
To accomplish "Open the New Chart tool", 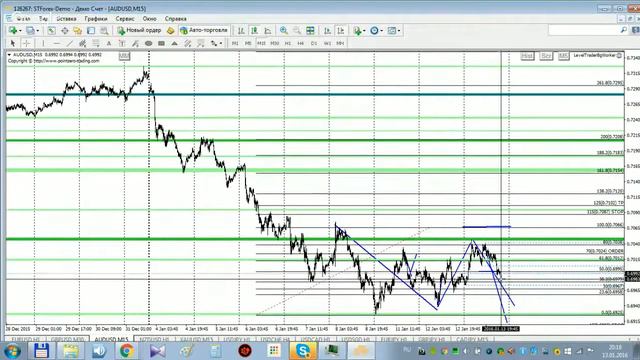I will click(13, 31).
